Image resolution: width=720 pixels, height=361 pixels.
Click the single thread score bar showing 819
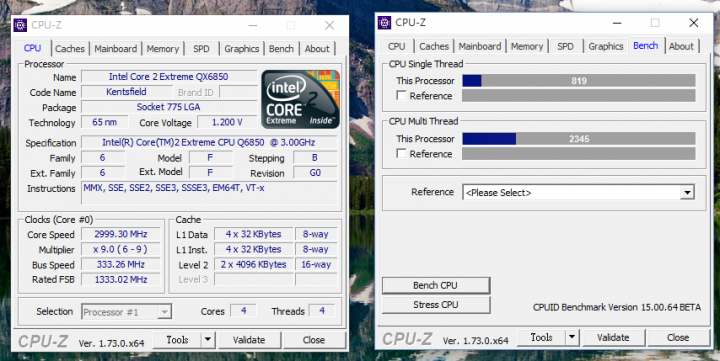coord(579,81)
